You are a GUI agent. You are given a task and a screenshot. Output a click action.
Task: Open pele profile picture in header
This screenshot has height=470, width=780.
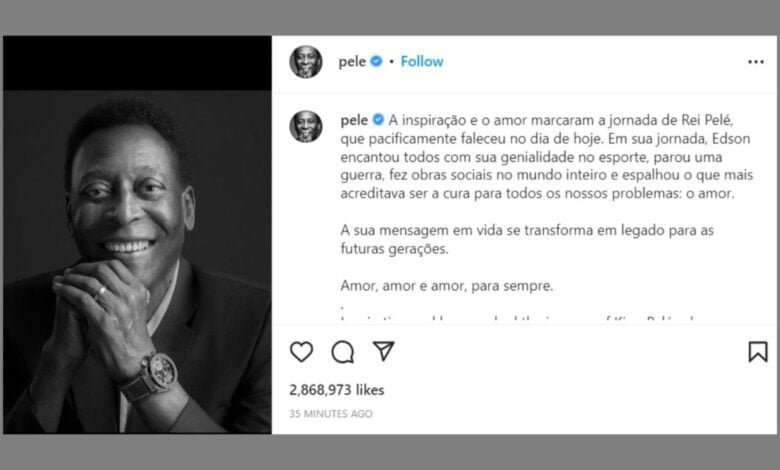tap(306, 62)
